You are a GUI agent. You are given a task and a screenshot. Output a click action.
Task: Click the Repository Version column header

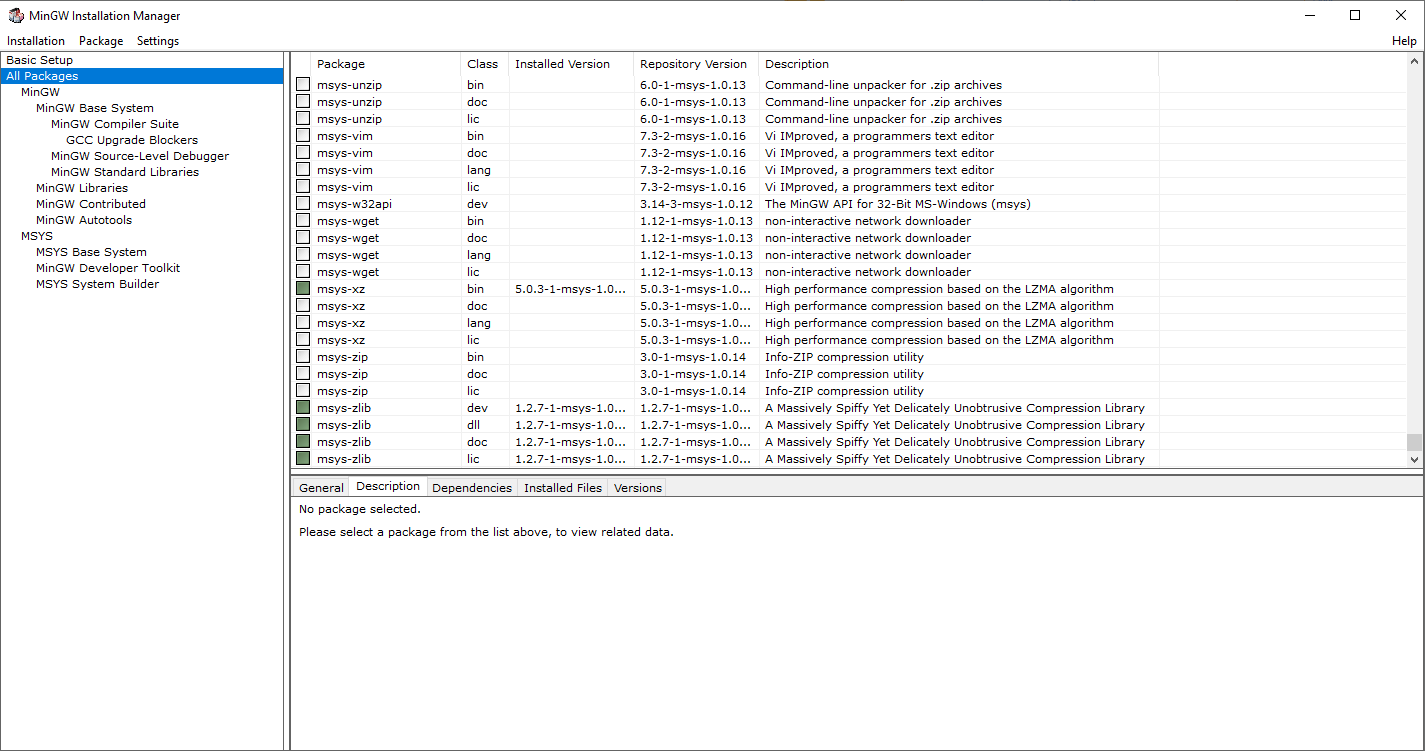[x=696, y=64]
